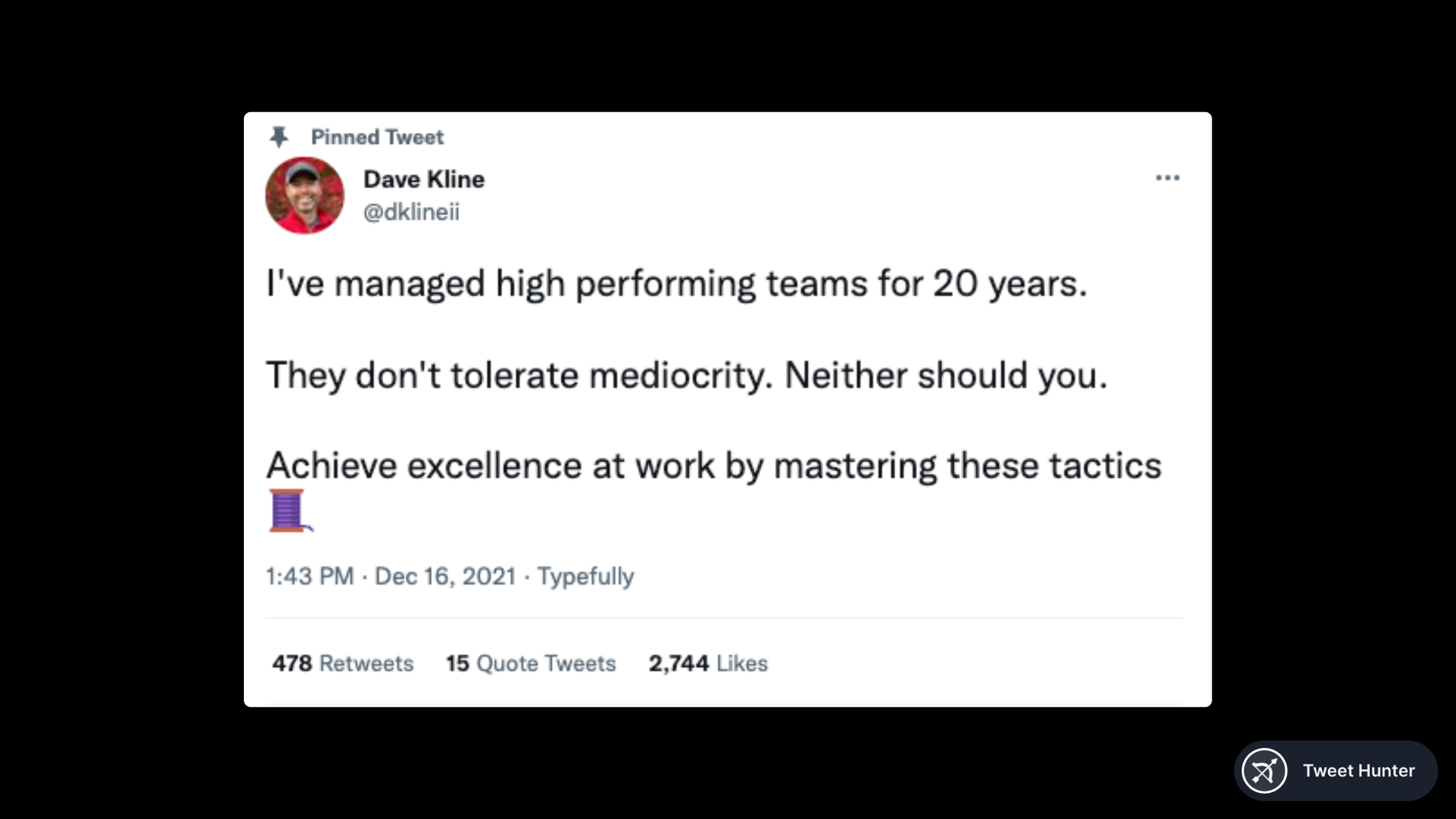Screen dimensions: 1456x819
Task: Click the "Achieve excellence at work" line
Action: pyautogui.click(x=714, y=466)
